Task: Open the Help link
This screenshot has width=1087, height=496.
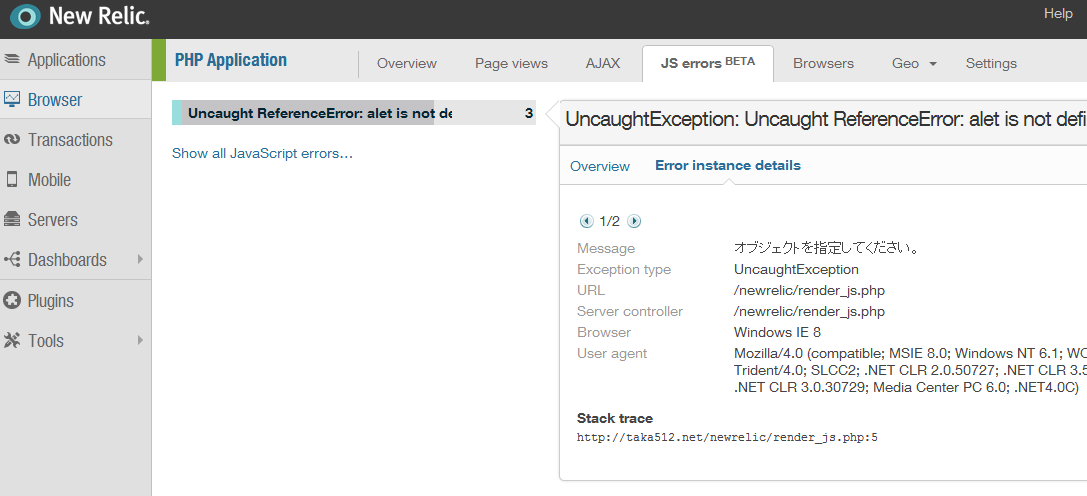Action: [1058, 13]
